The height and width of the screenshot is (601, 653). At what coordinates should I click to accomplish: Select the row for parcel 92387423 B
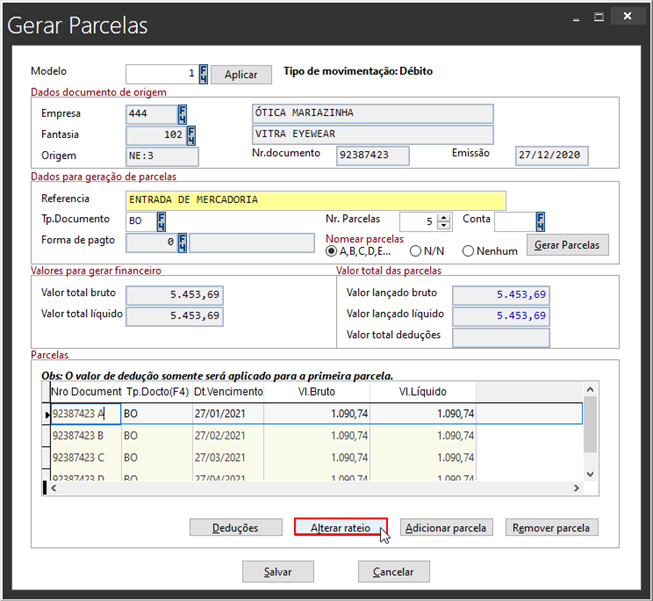tap(85, 436)
